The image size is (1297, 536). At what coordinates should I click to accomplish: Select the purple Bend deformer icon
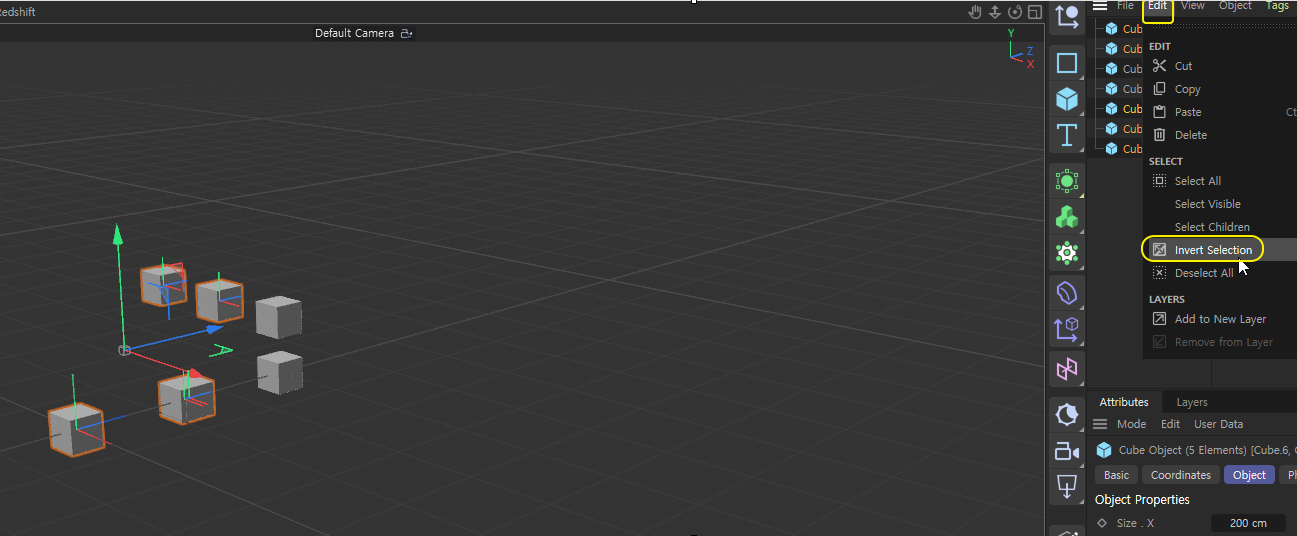click(x=1067, y=293)
